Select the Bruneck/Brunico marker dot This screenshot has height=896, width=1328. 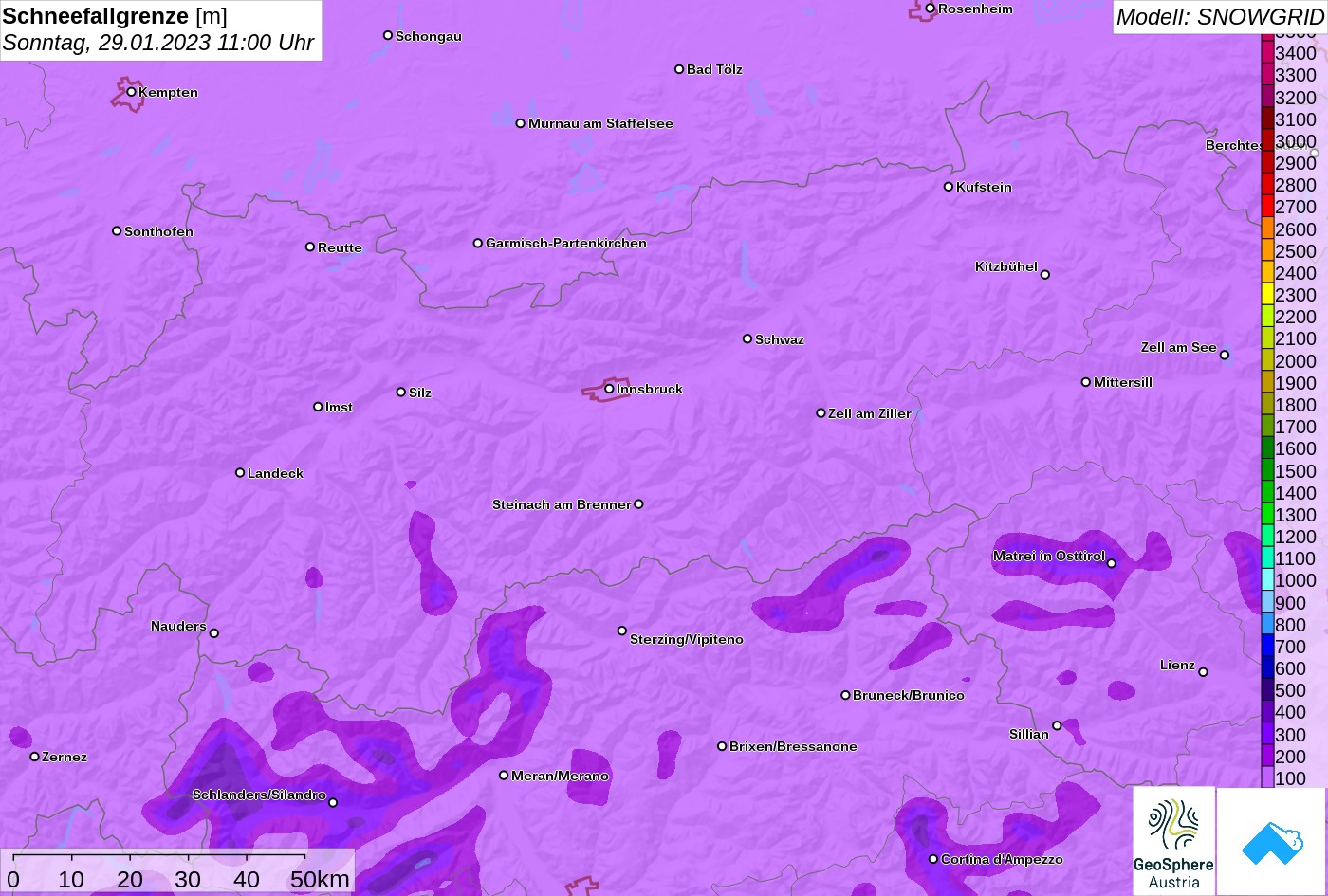click(x=845, y=695)
